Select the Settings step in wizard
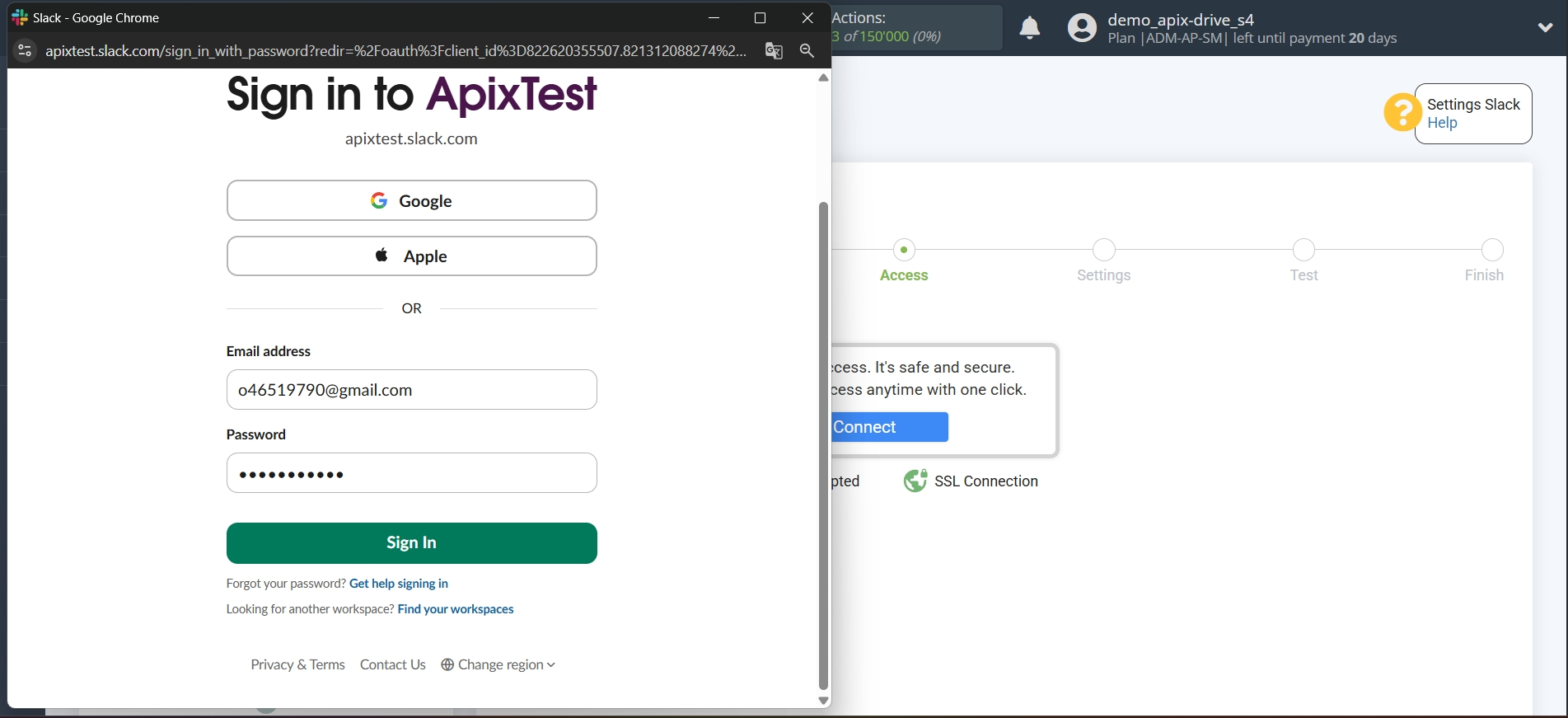 point(1104,260)
